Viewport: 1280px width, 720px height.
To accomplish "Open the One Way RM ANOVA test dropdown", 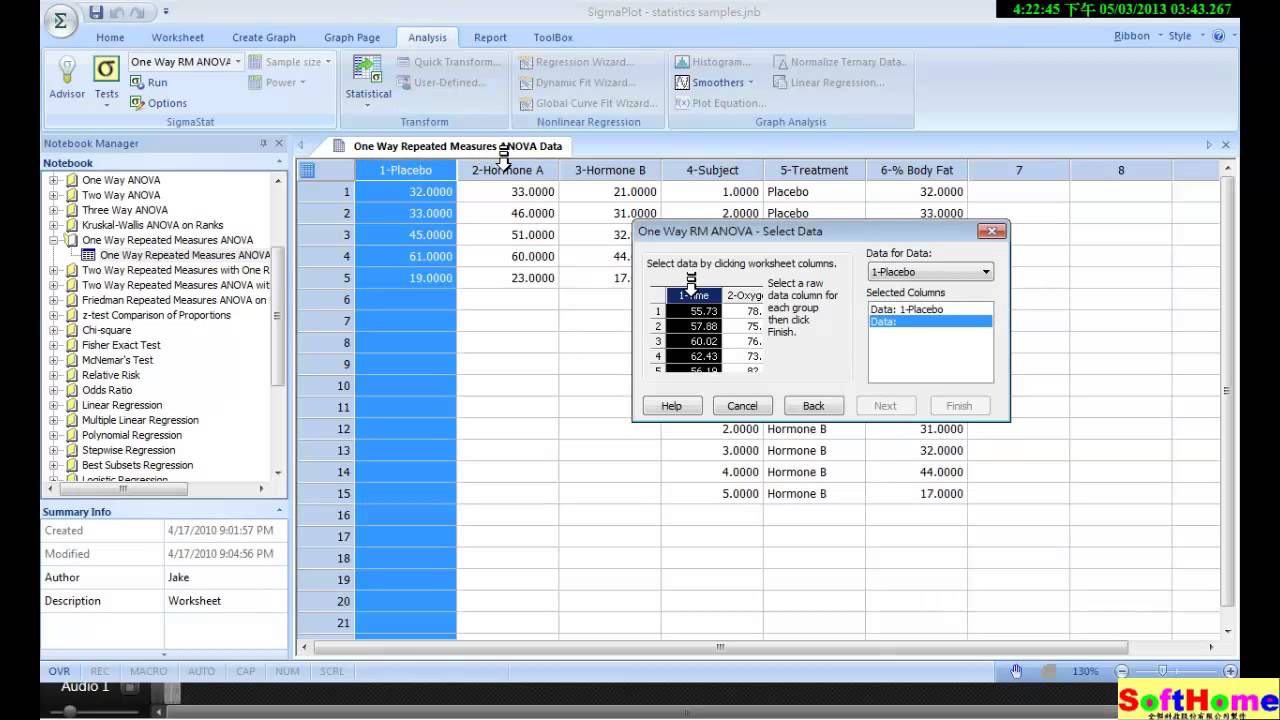I will click(x=237, y=62).
